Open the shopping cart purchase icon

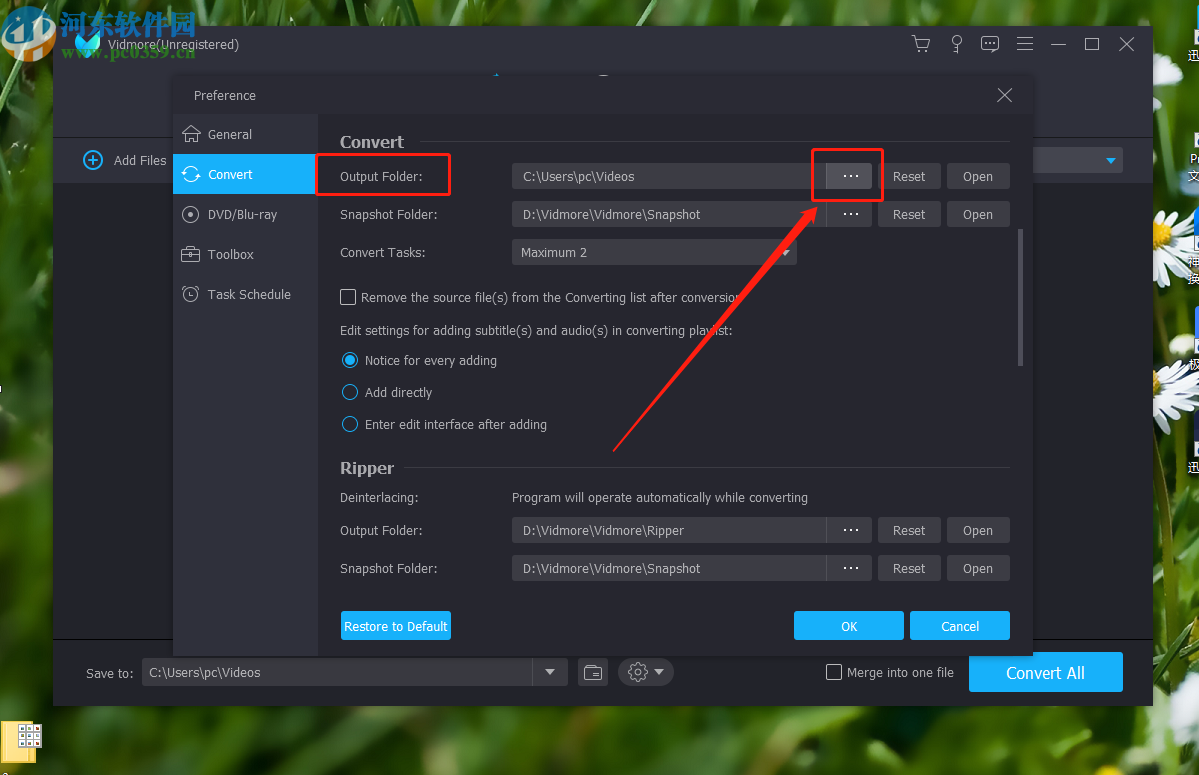tap(921, 44)
